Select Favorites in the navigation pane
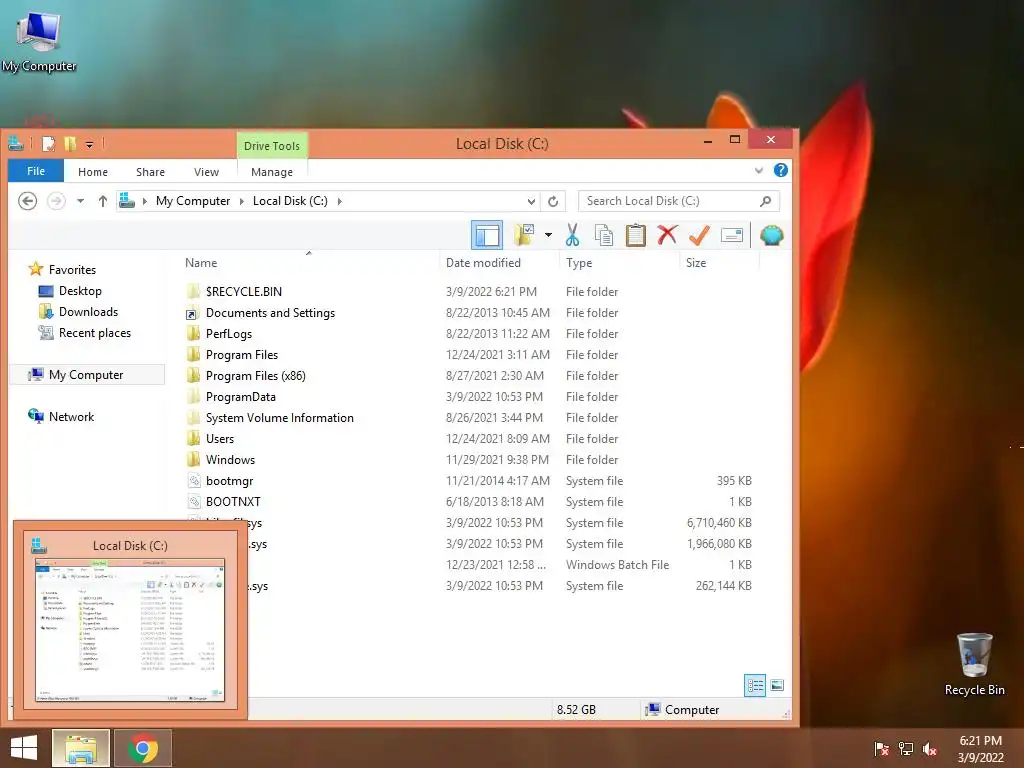The width and height of the screenshot is (1024, 768). pyautogui.click(x=72, y=270)
